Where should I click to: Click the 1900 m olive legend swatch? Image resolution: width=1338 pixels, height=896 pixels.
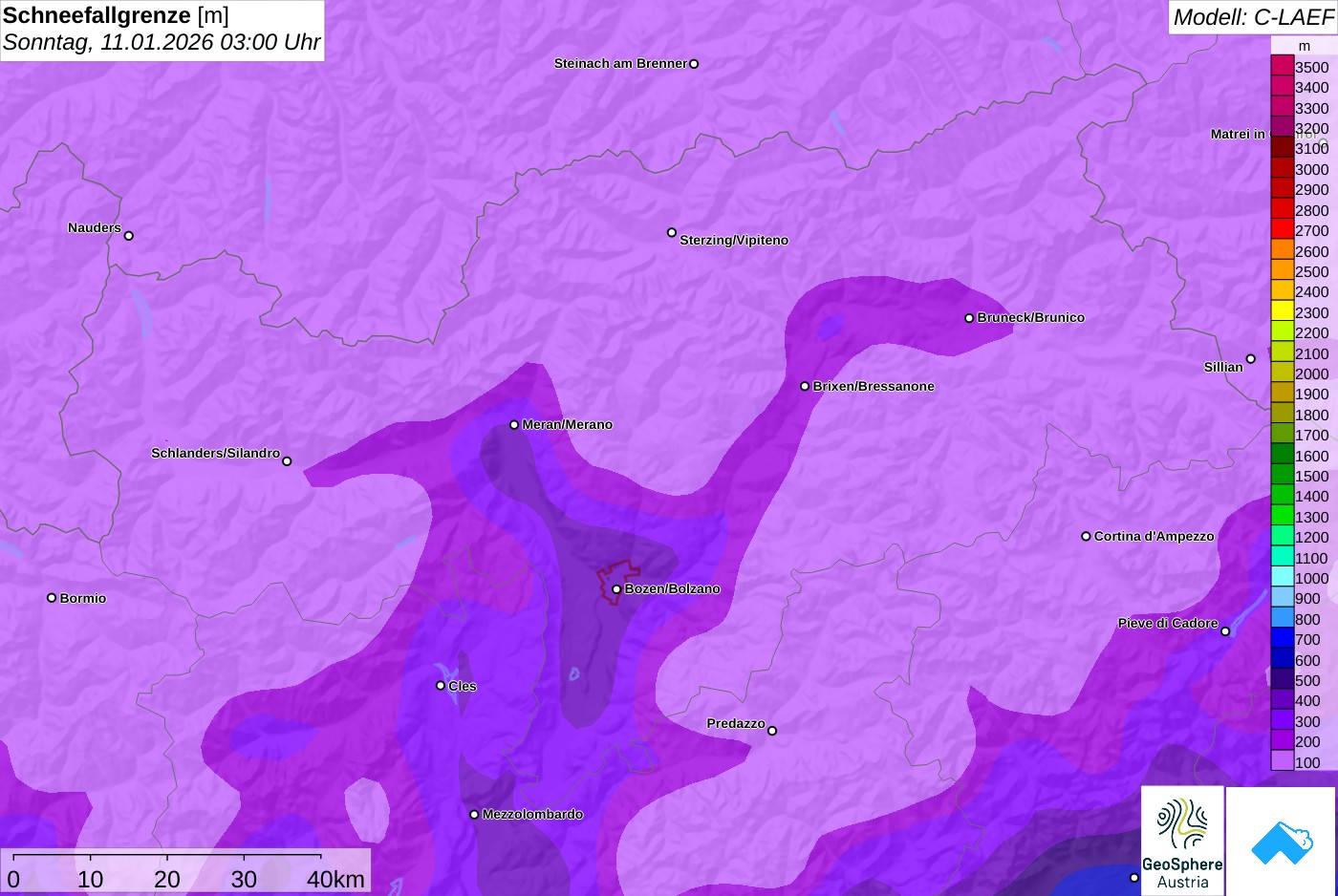pyautogui.click(x=1282, y=393)
